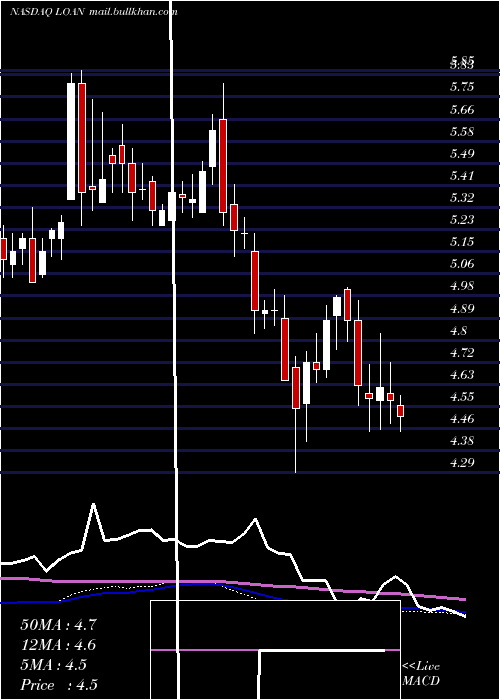
Task: Click the 4.55 price axis label
Action: (x=462, y=397)
